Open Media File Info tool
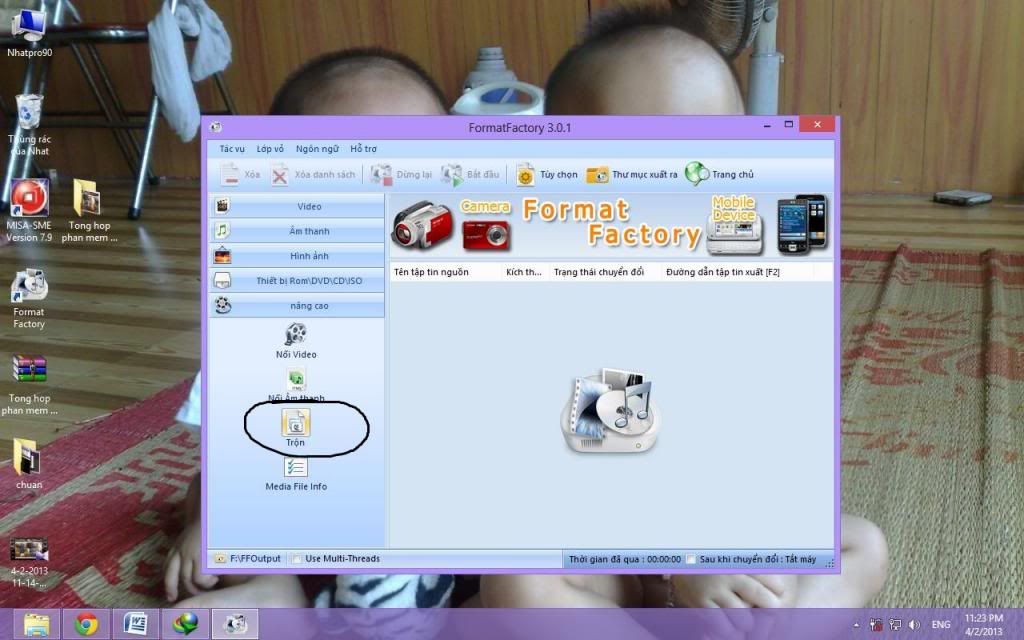1024x640 pixels. coord(296,474)
